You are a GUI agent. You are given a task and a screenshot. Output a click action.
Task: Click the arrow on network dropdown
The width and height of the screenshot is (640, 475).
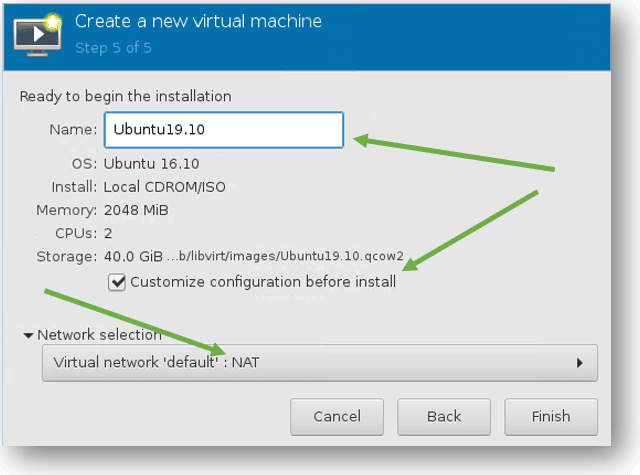[580, 363]
